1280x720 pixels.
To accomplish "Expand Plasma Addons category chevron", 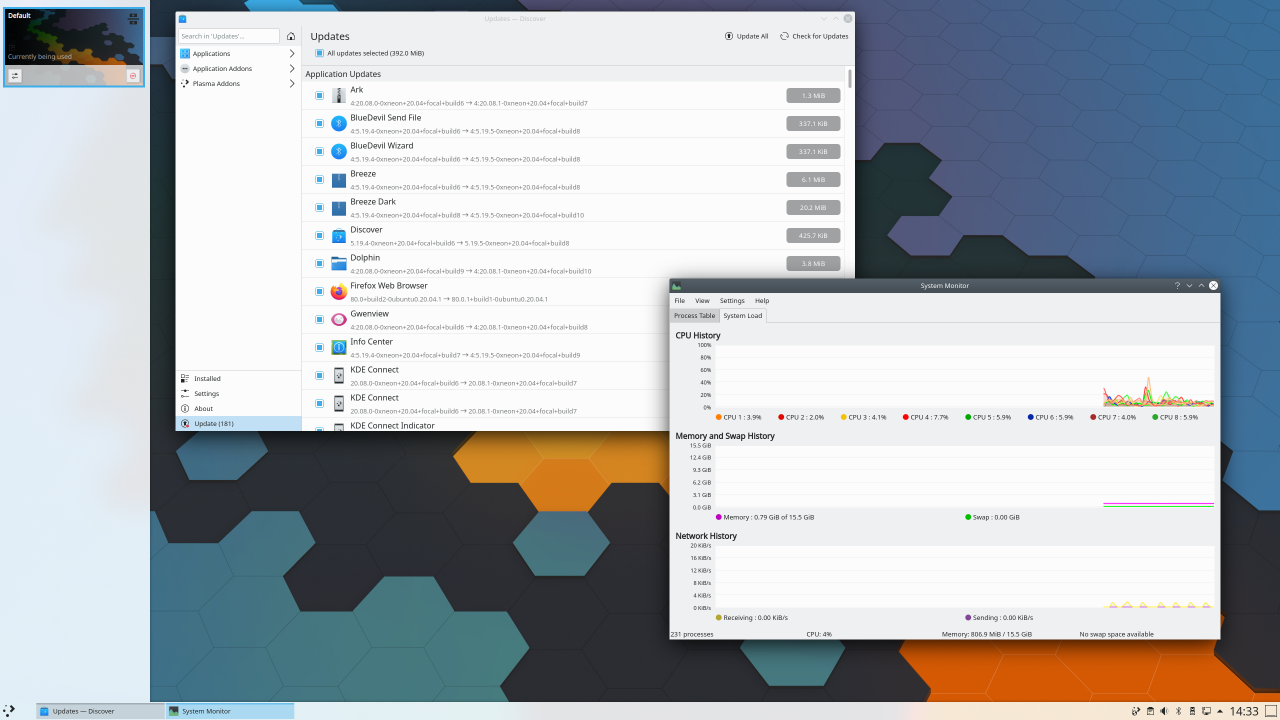I will (x=292, y=83).
